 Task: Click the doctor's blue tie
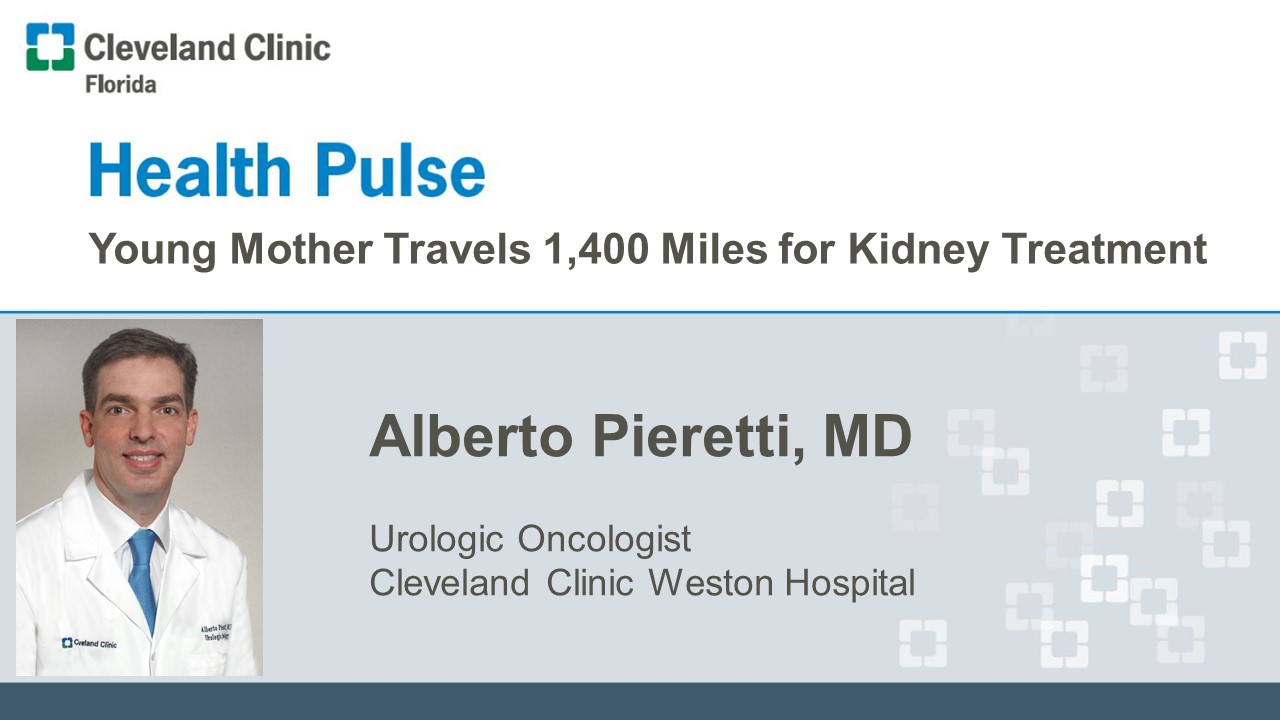(143, 575)
